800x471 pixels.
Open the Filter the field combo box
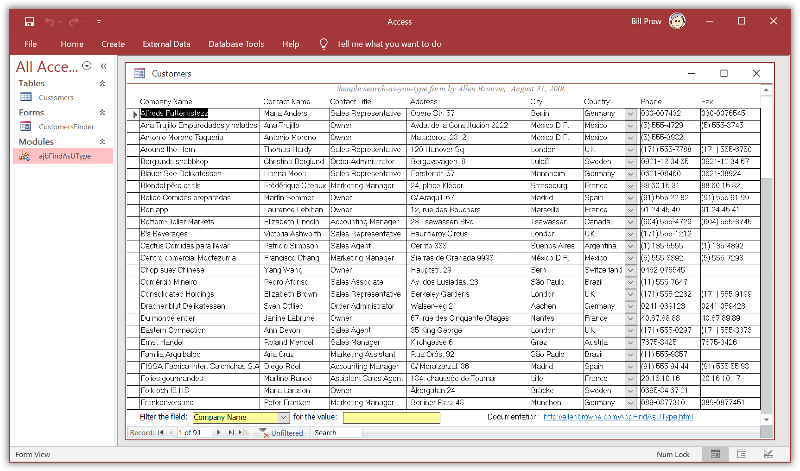click(283, 417)
